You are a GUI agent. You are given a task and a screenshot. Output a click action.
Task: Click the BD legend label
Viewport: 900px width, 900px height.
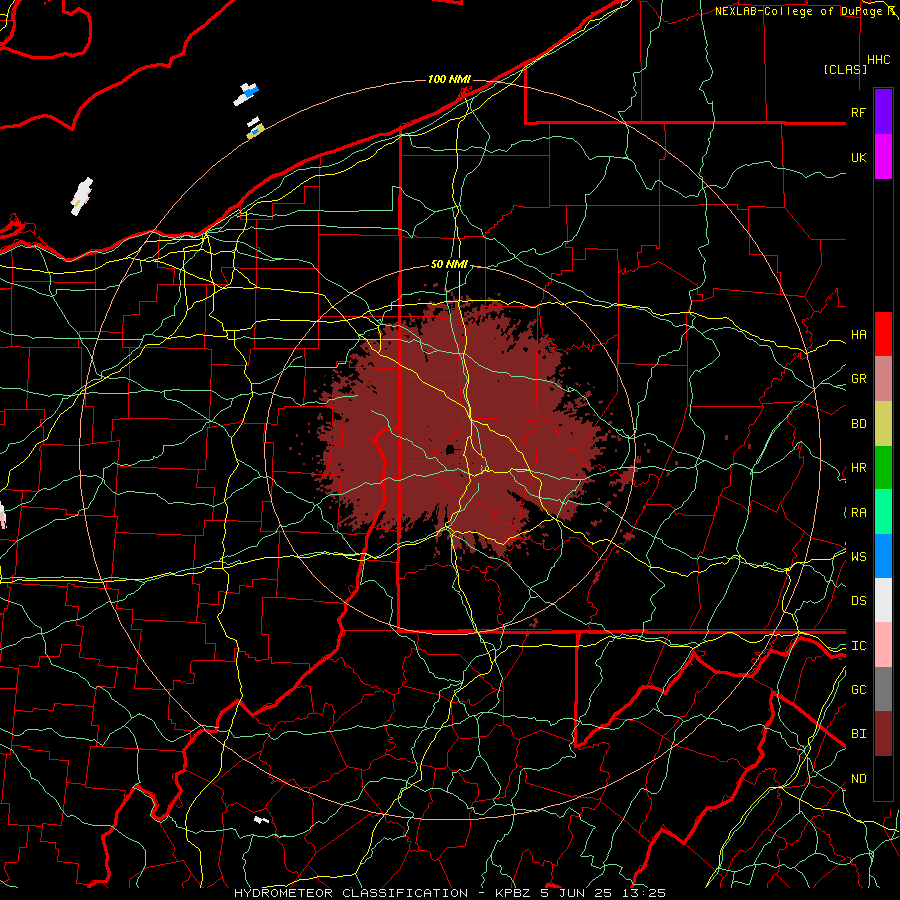(x=858, y=424)
